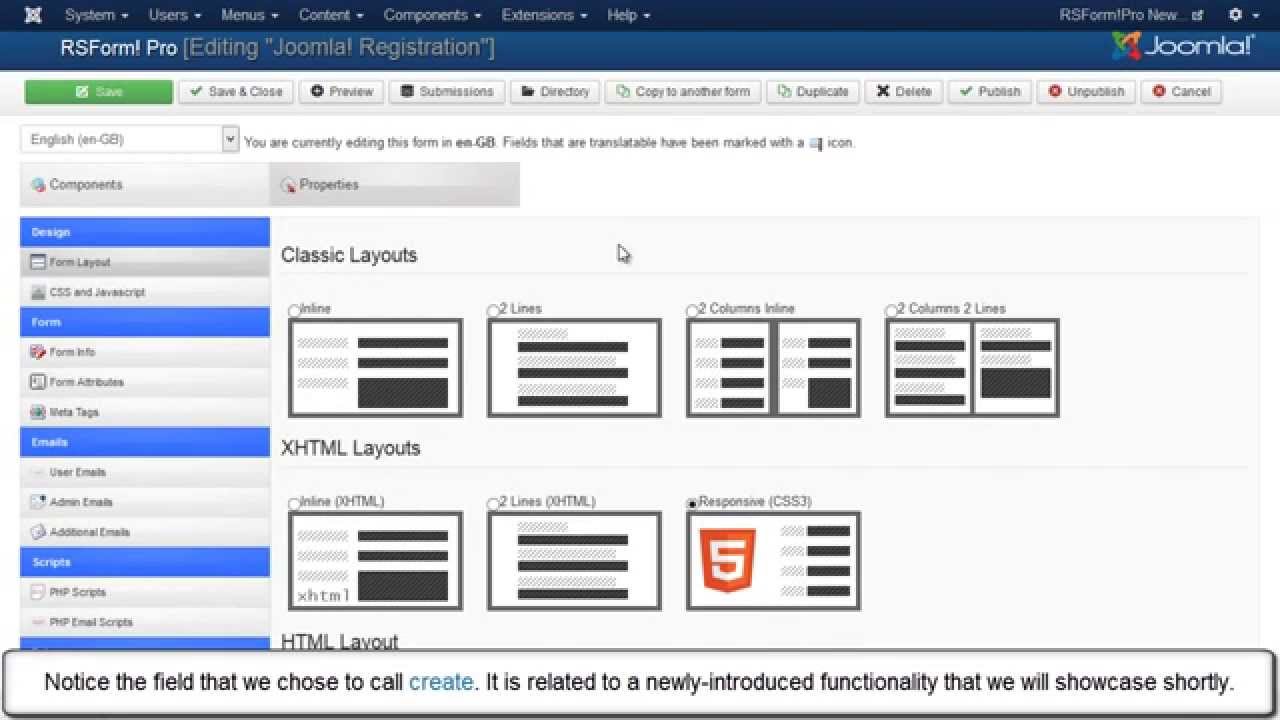The height and width of the screenshot is (720, 1280).
Task: Click the 2 Columns 2 Lines thumbnail
Action: (972, 368)
